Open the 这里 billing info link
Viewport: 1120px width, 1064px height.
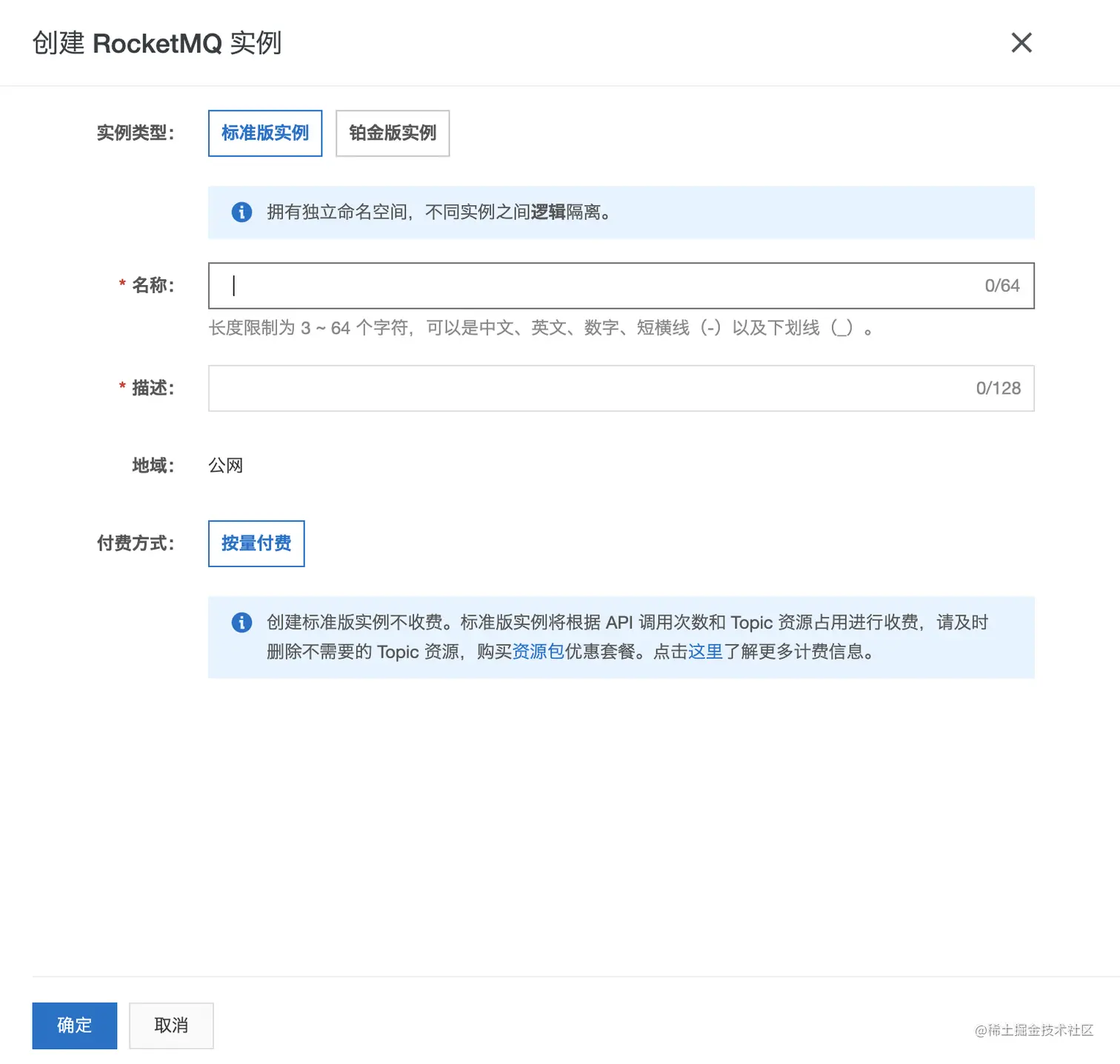coord(706,652)
